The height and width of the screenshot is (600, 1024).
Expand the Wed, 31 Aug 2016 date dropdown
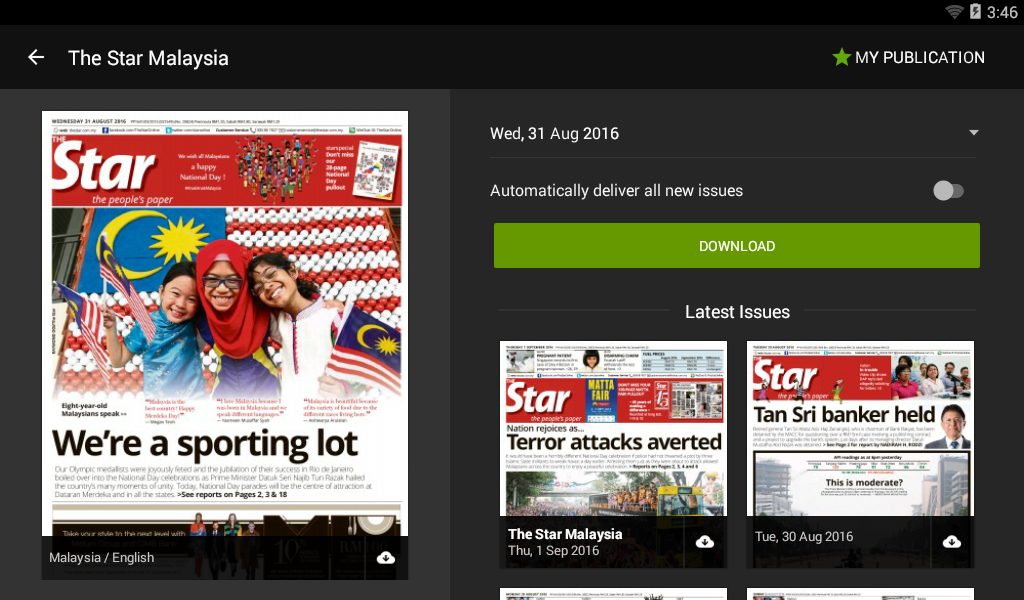coord(733,133)
